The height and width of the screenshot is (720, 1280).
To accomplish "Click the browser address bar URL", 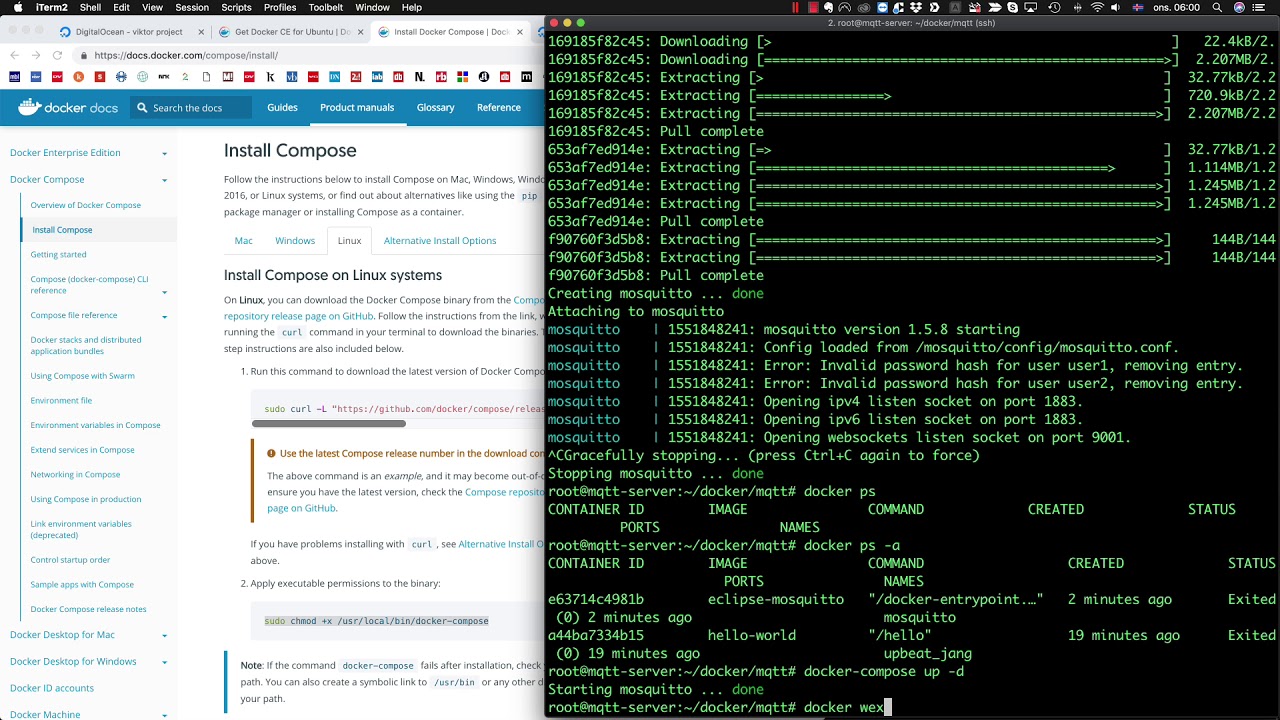I will point(186,56).
